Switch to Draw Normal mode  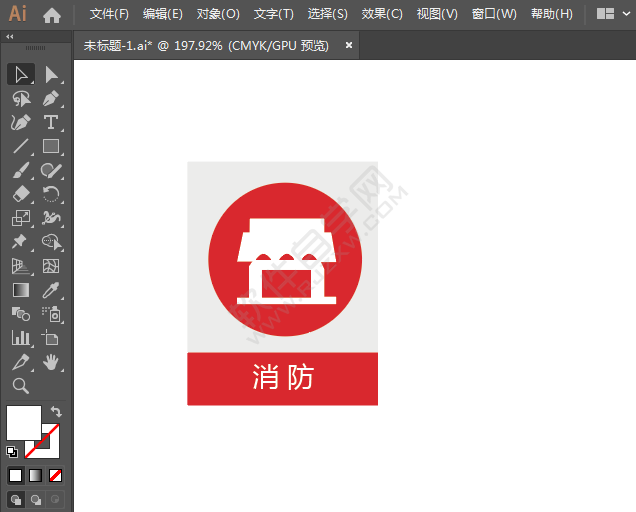click(x=16, y=499)
